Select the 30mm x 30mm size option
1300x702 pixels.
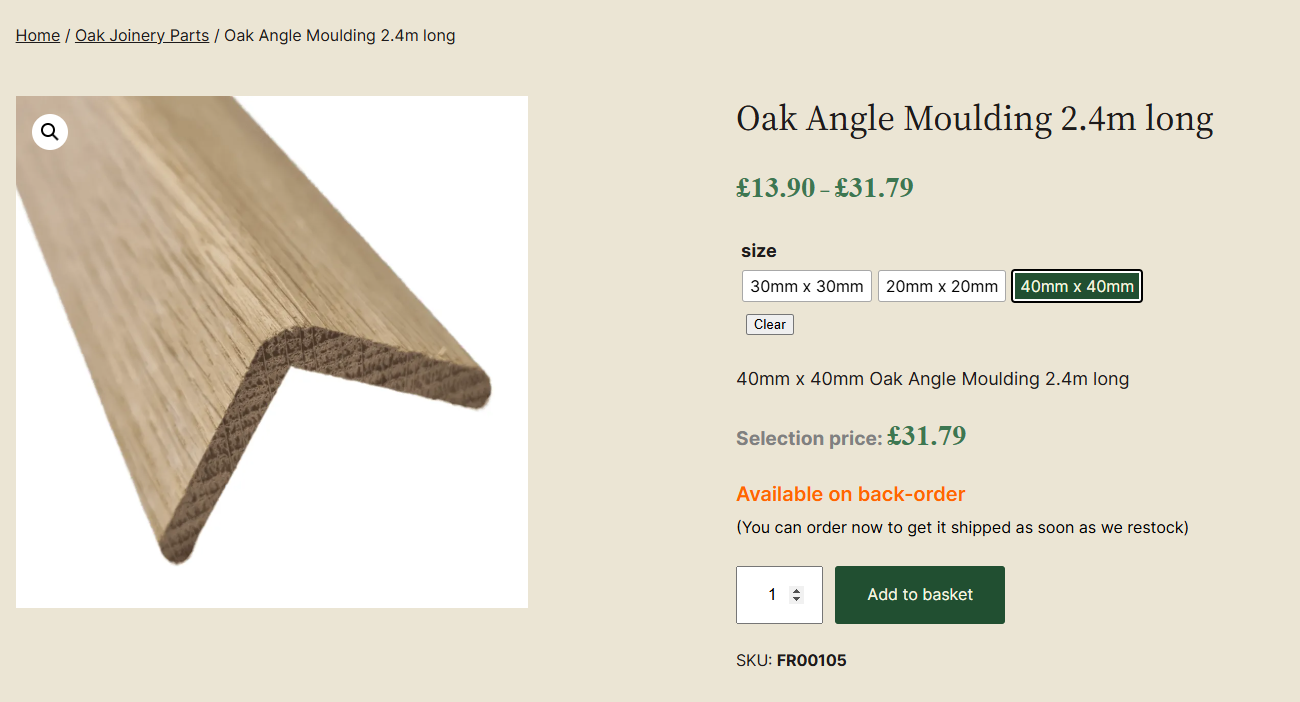click(806, 286)
